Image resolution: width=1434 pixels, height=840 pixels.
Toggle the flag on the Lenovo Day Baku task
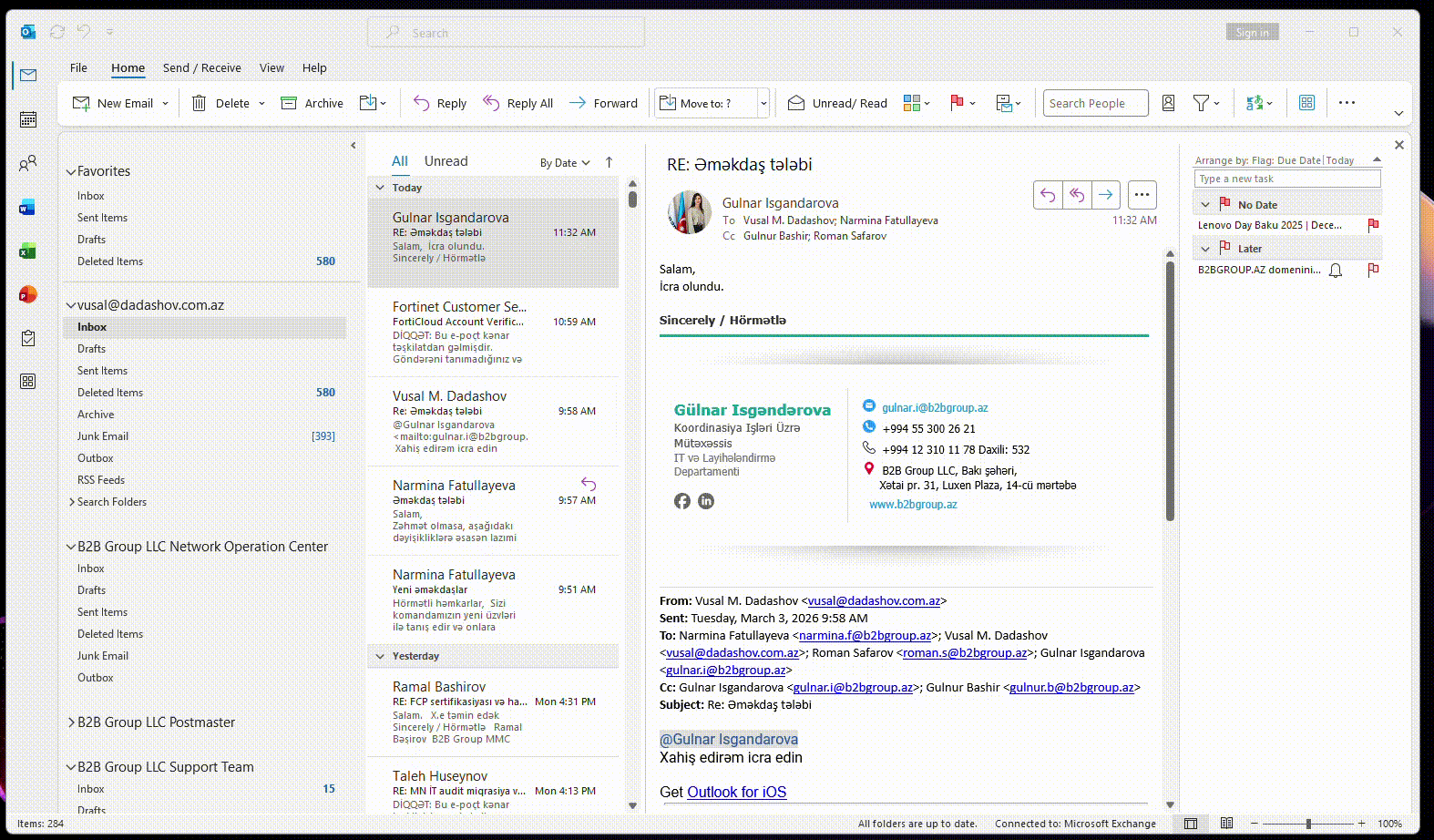[1373, 225]
